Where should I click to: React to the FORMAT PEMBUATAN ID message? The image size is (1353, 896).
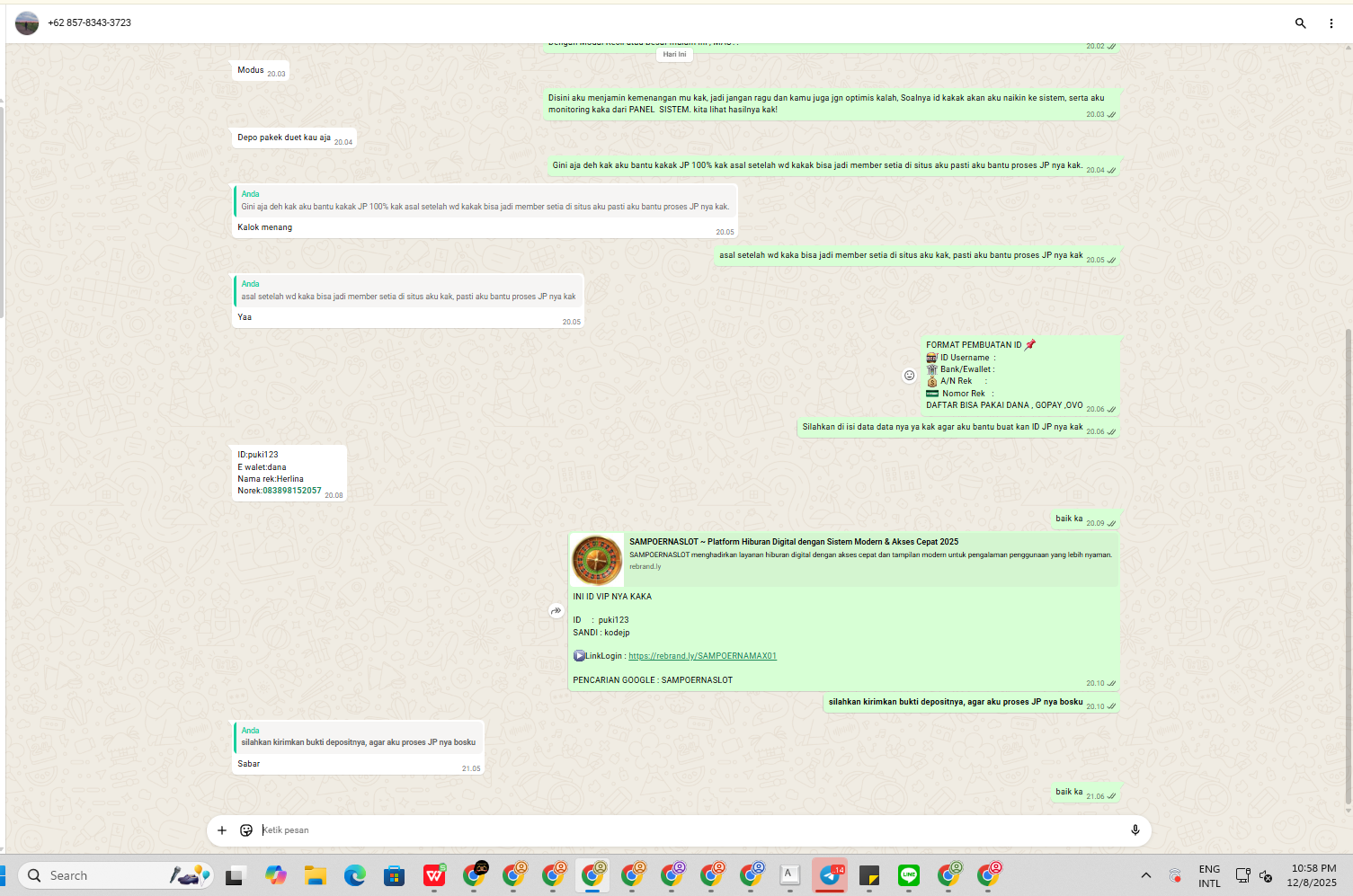[x=909, y=376]
